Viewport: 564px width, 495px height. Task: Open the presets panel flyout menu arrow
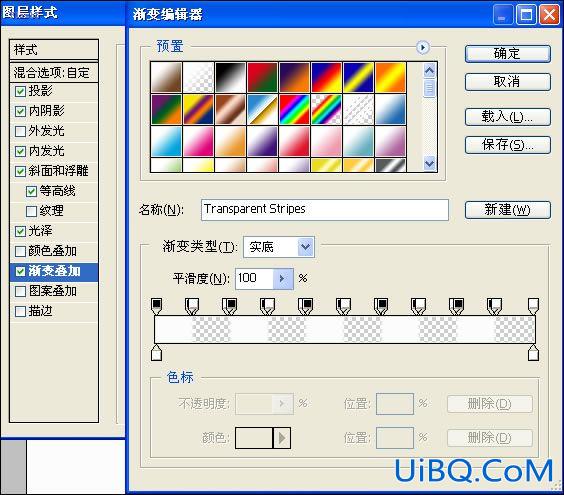[423, 47]
